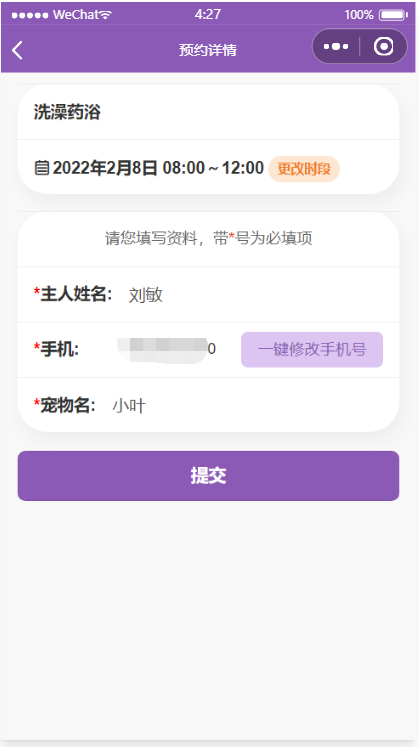This screenshot has height=747, width=419.
Task: Tap the 4:27 clock in status bar
Action: coord(208,14)
